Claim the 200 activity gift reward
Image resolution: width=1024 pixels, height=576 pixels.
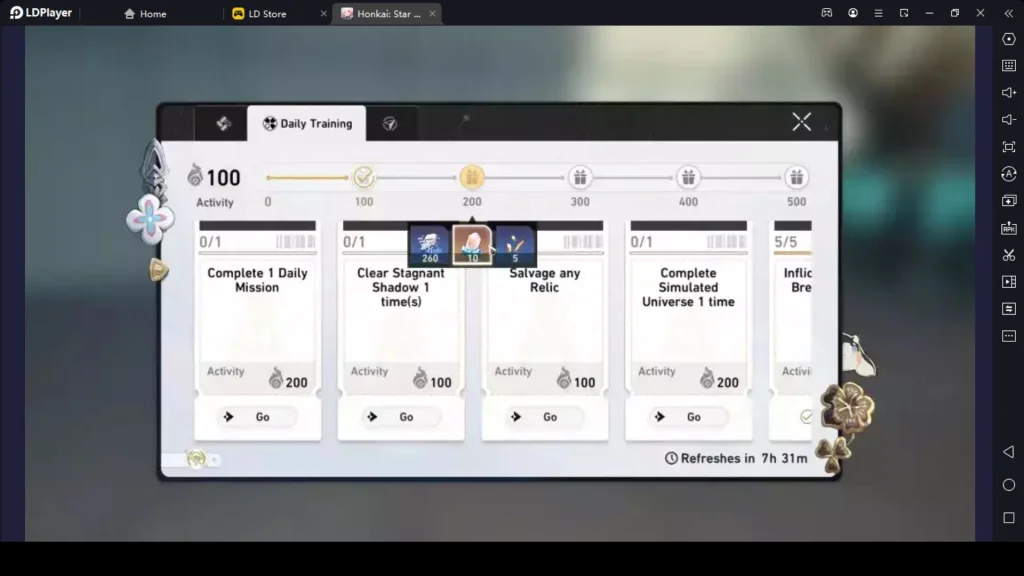(472, 177)
